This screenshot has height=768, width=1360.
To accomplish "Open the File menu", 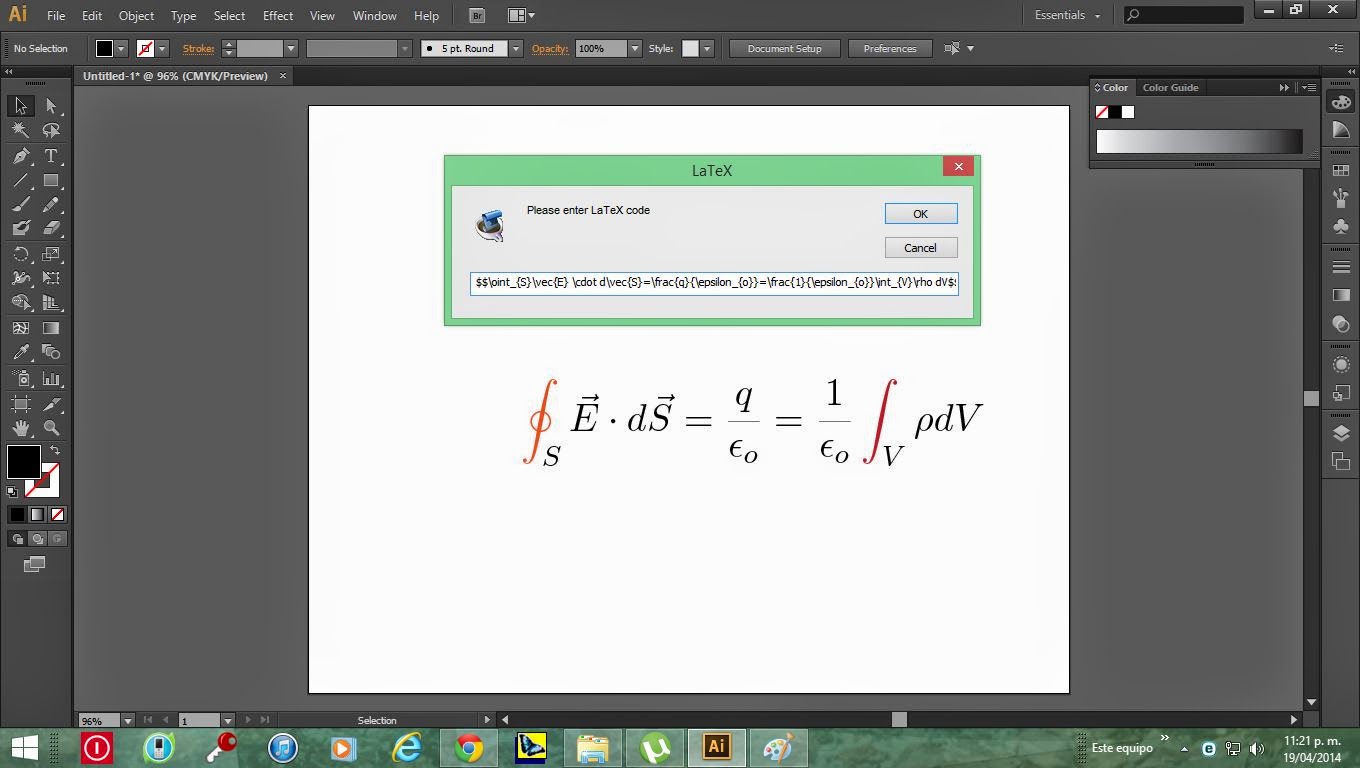I will (56, 16).
